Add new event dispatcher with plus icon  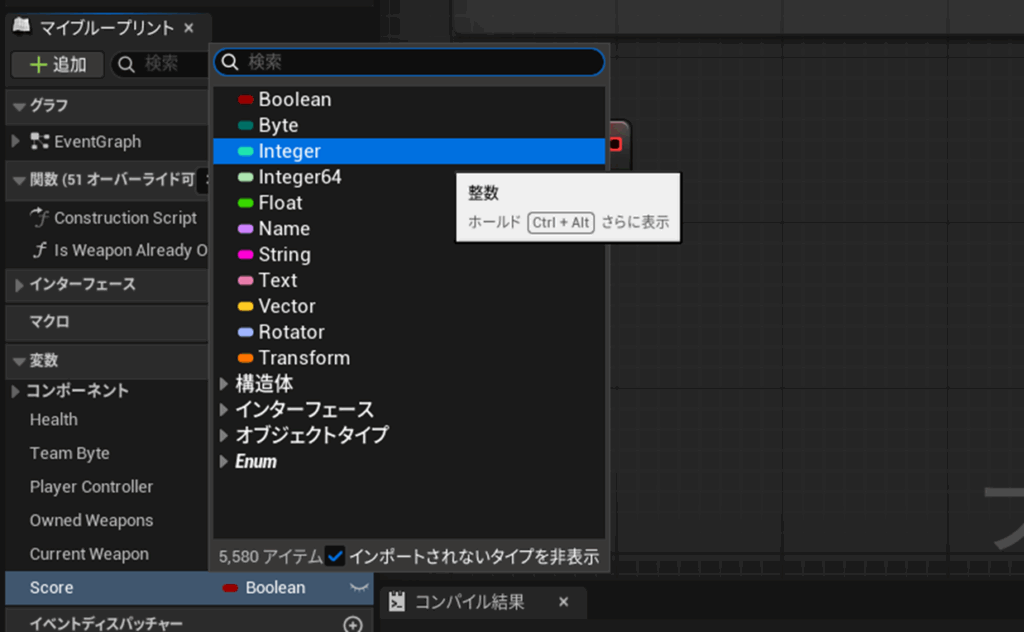point(352,624)
